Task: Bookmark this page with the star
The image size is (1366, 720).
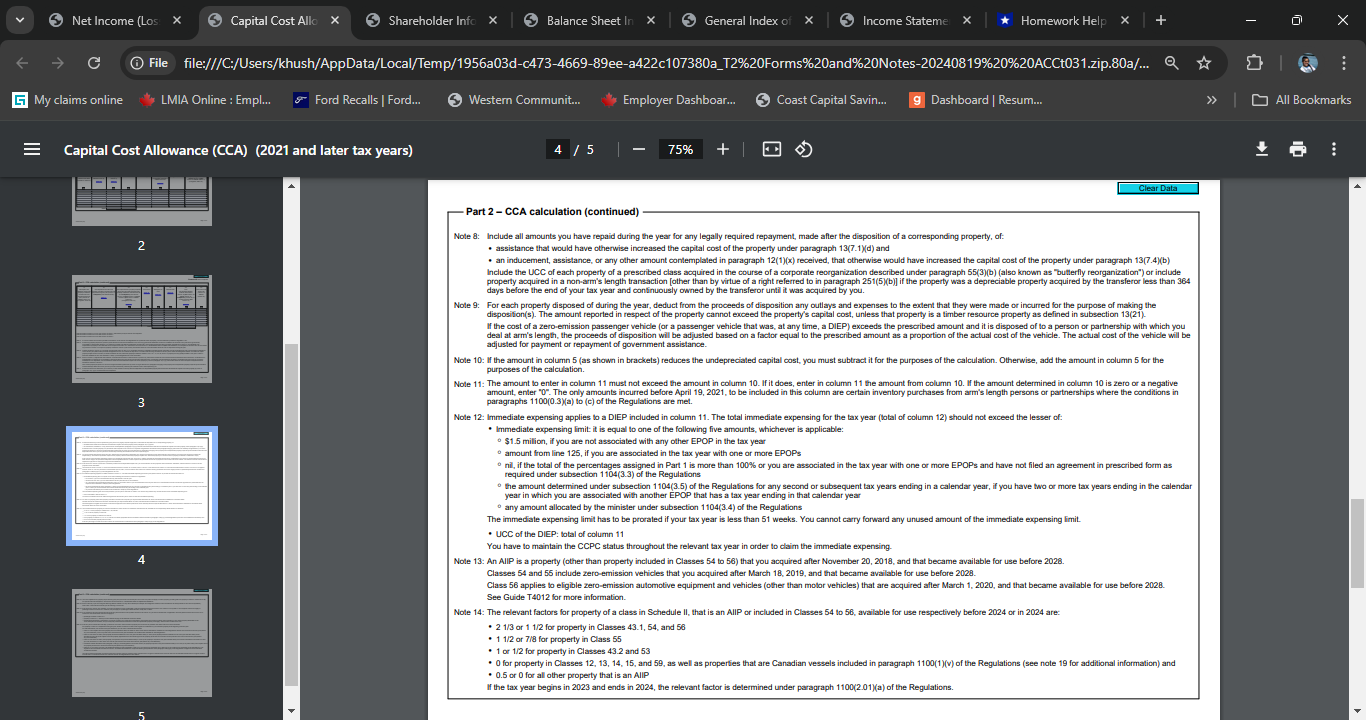Action: point(1204,63)
